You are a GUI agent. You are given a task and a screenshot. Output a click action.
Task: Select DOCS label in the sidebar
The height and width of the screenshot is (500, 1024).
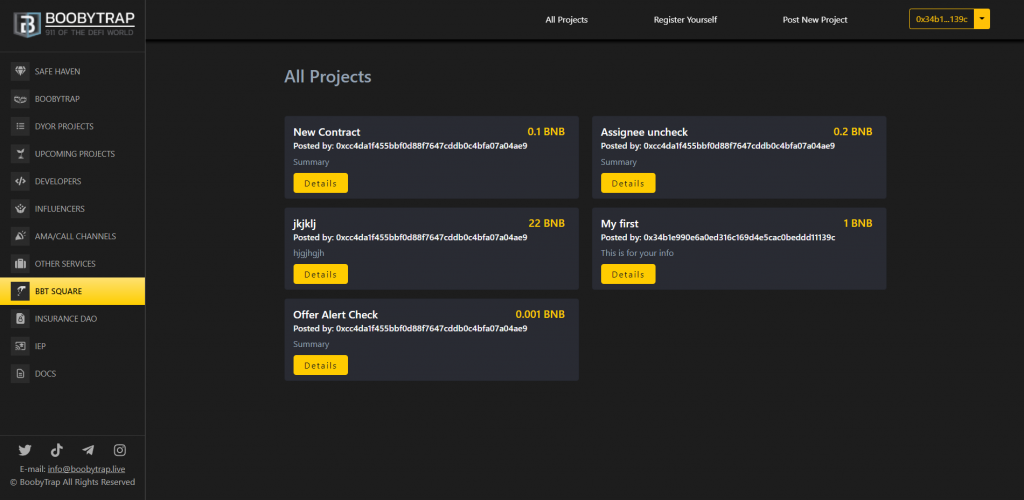45,374
